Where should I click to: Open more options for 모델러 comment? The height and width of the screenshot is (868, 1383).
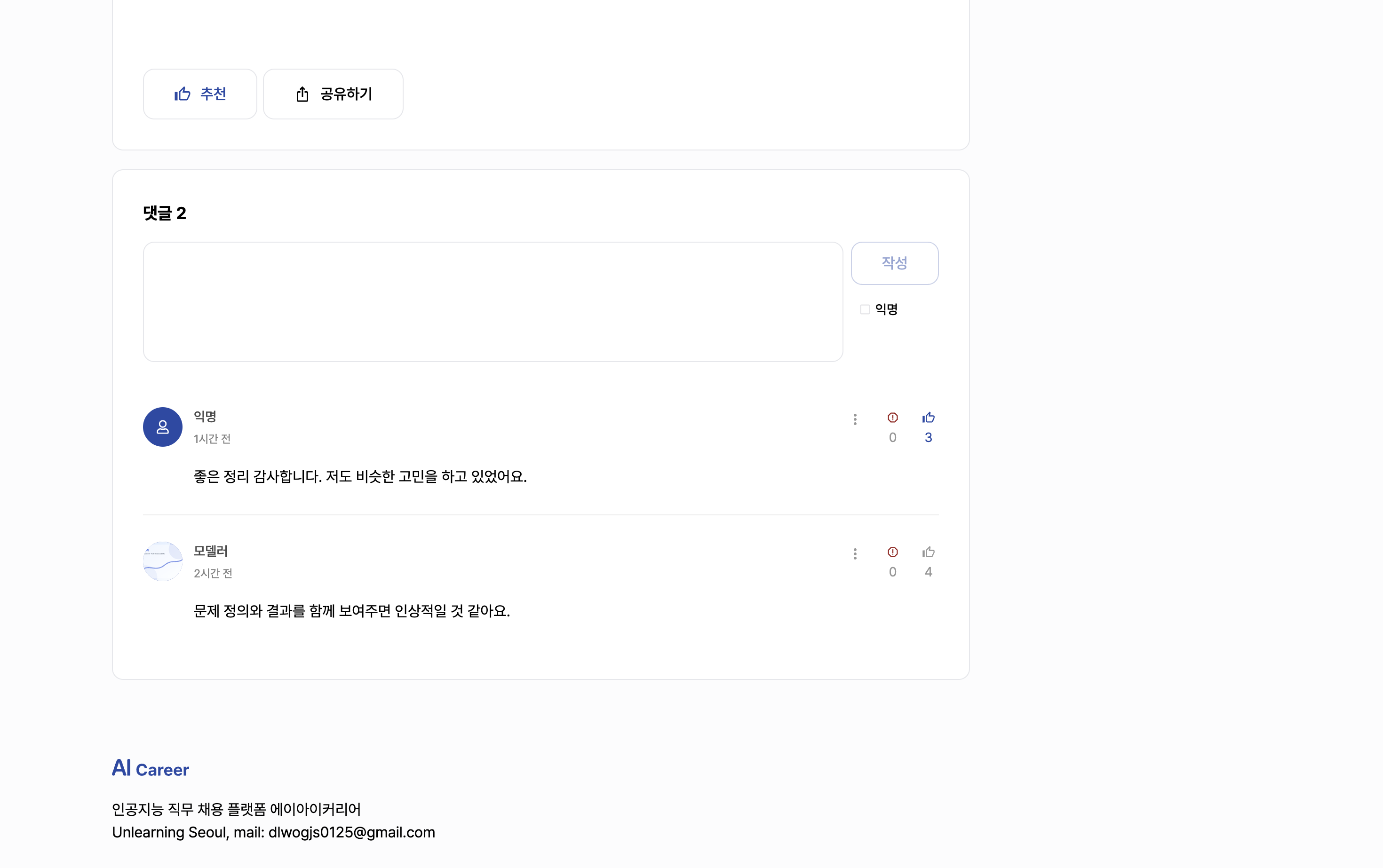855,554
